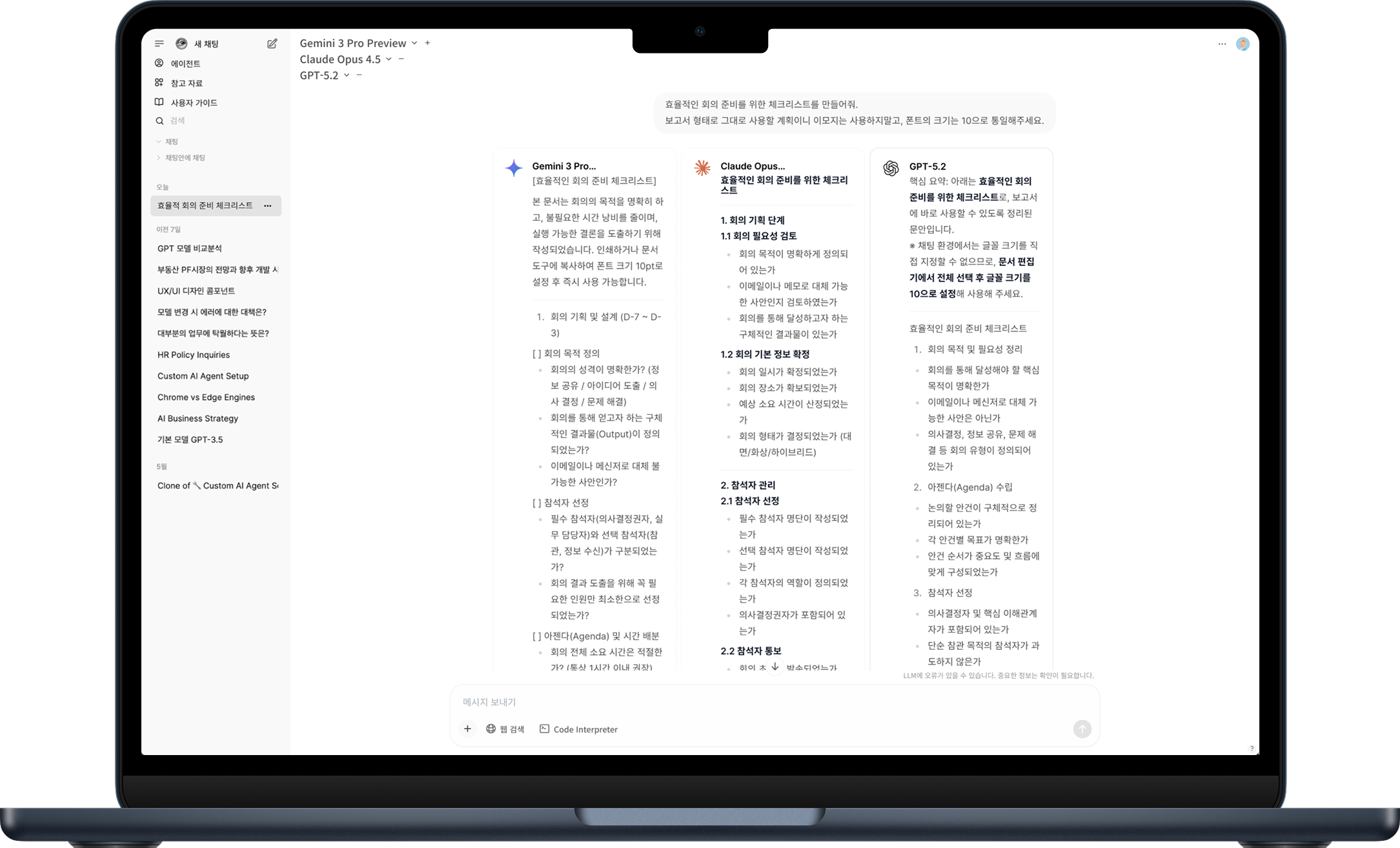Viewport: 1400px width, 848px height.
Task: Open the 에이전트 sidebar item
Action: click(x=185, y=63)
